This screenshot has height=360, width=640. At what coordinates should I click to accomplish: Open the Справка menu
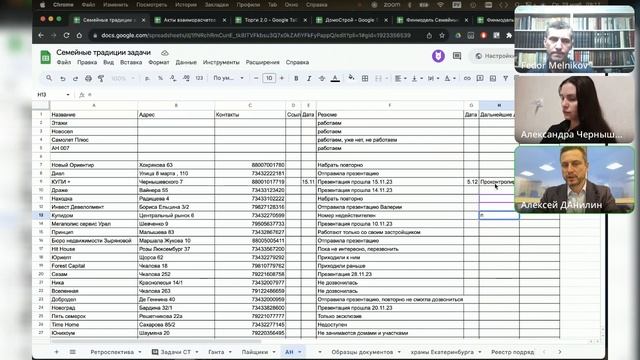click(x=297, y=62)
